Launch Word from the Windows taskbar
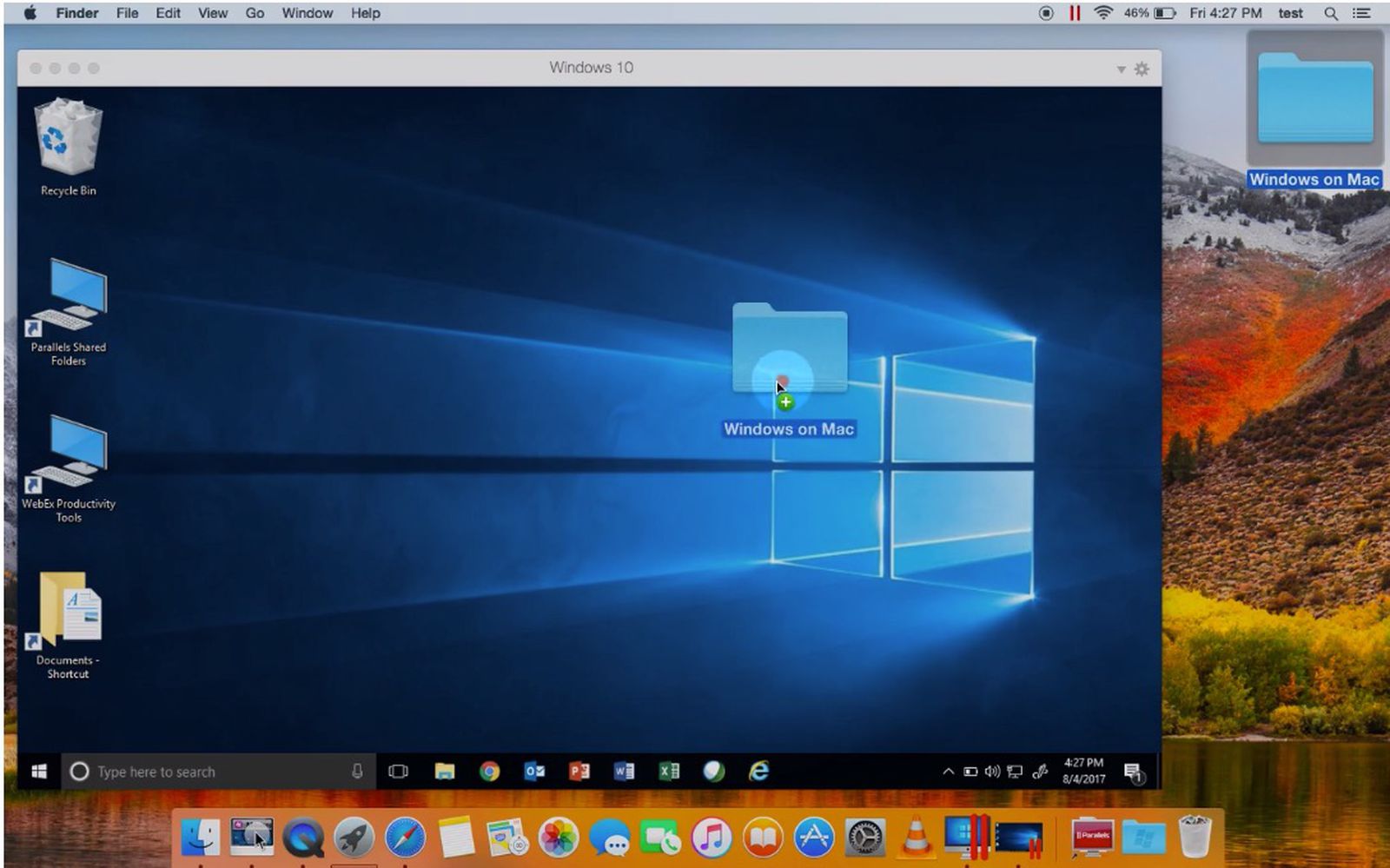Screen dimensions: 1390x868 (624, 772)
